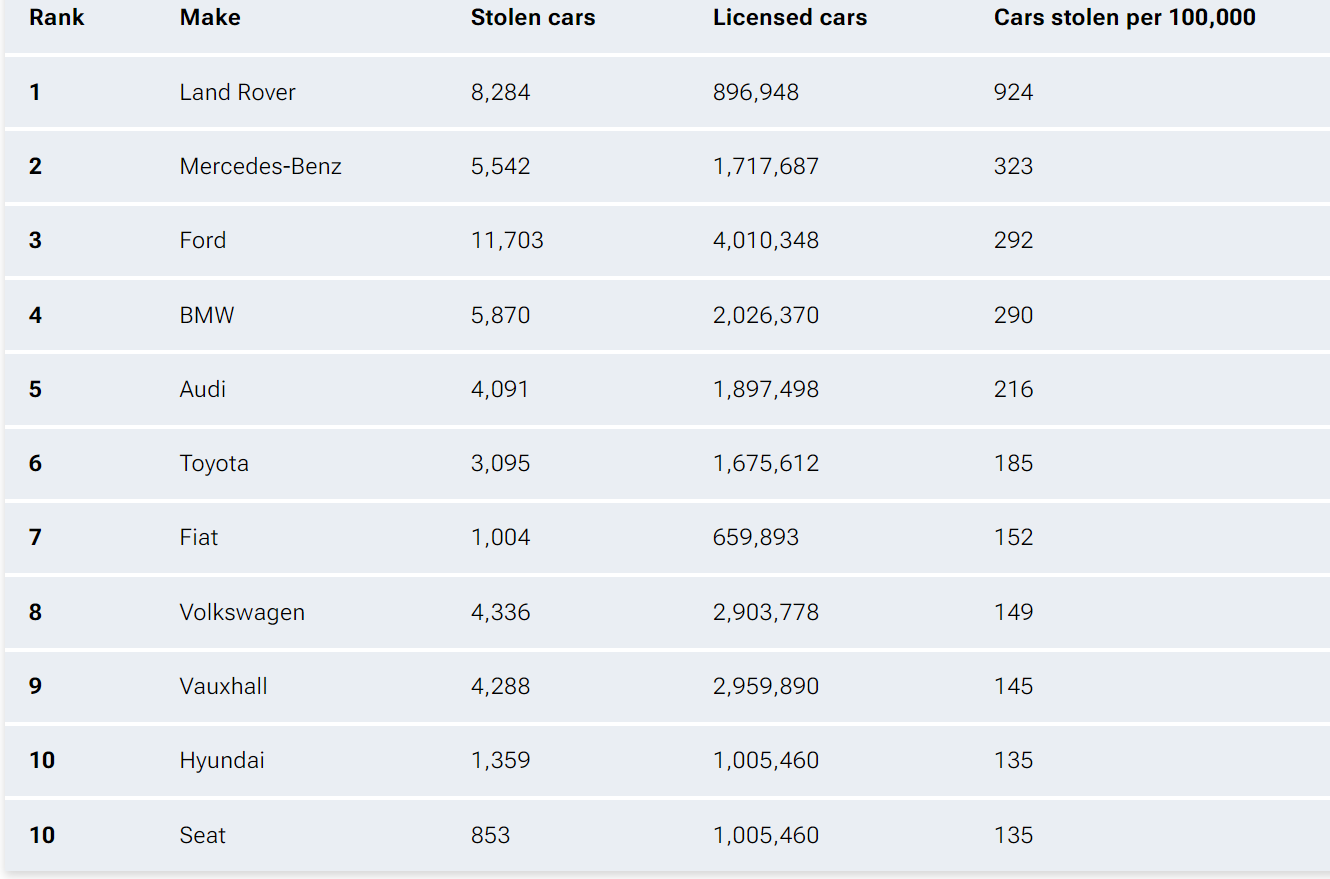This screenshot has width=1330, height=879.
Task: Click Land Rover's 924 per 100,000 value
Action: pyautogui.click(x=1013, y=92)
